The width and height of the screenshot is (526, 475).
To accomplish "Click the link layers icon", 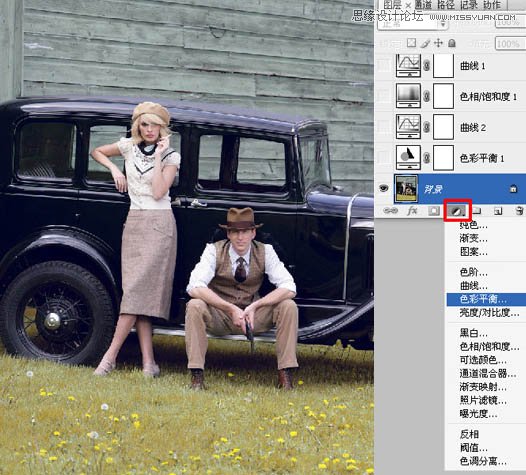I will [x=390, y=211].
